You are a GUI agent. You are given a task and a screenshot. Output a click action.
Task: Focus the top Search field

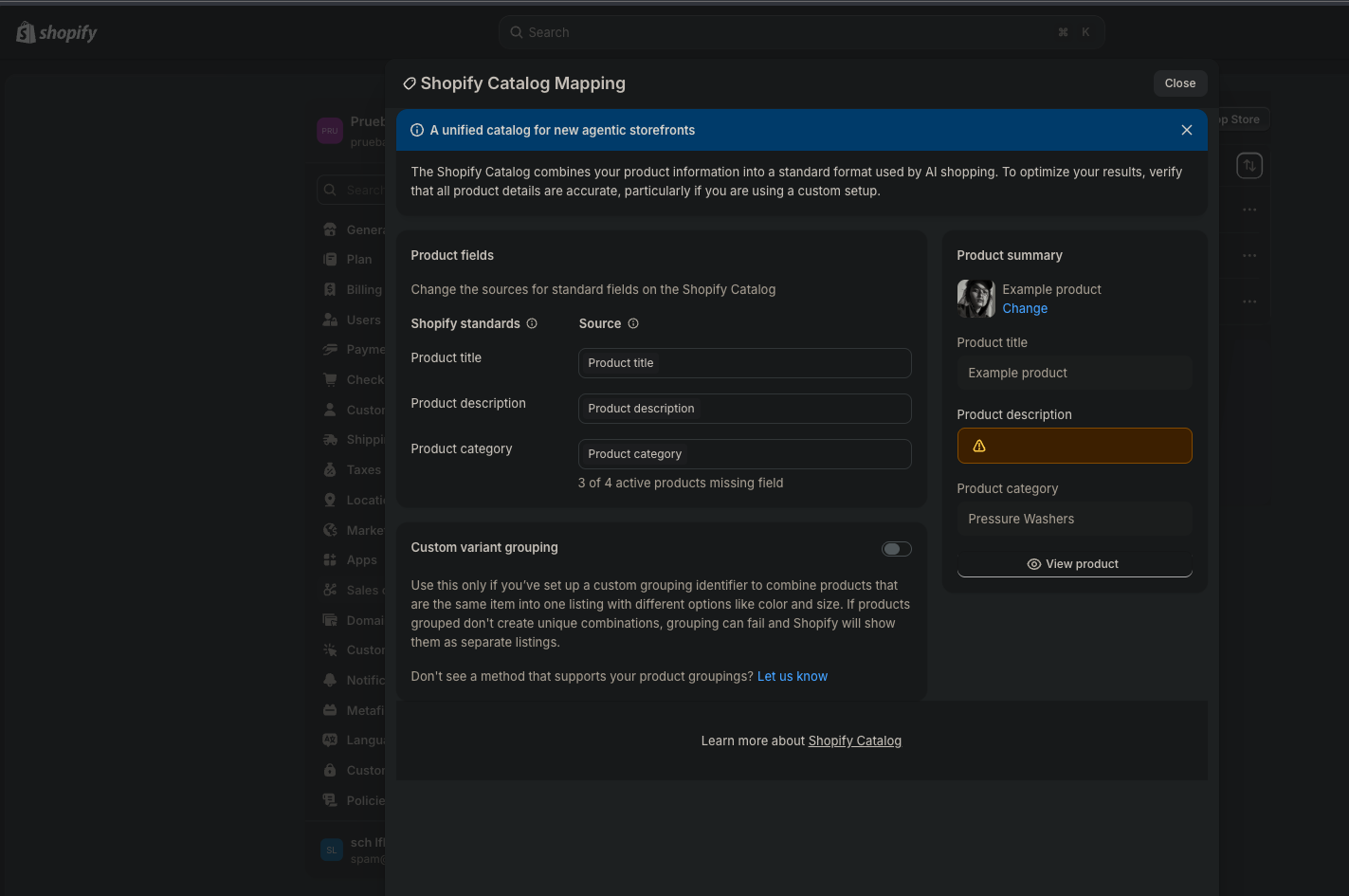coord(801,32)
